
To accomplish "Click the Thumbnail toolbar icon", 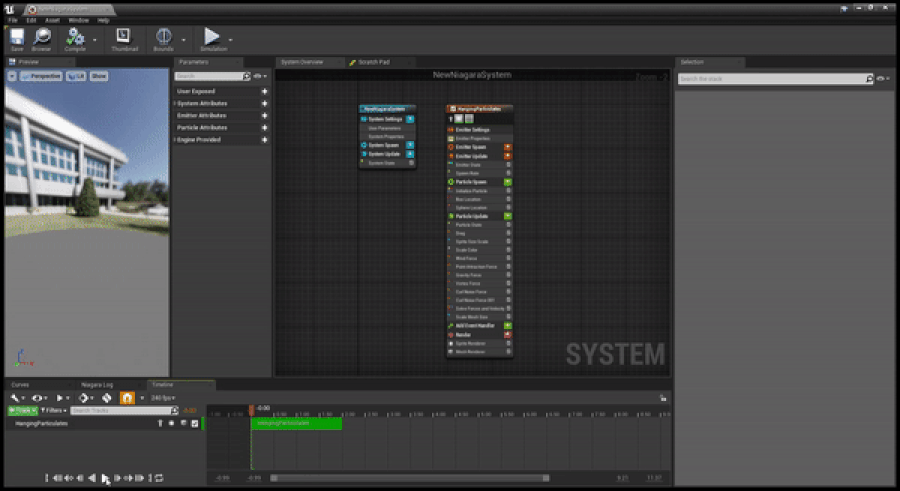I will (x=123, y=37).
